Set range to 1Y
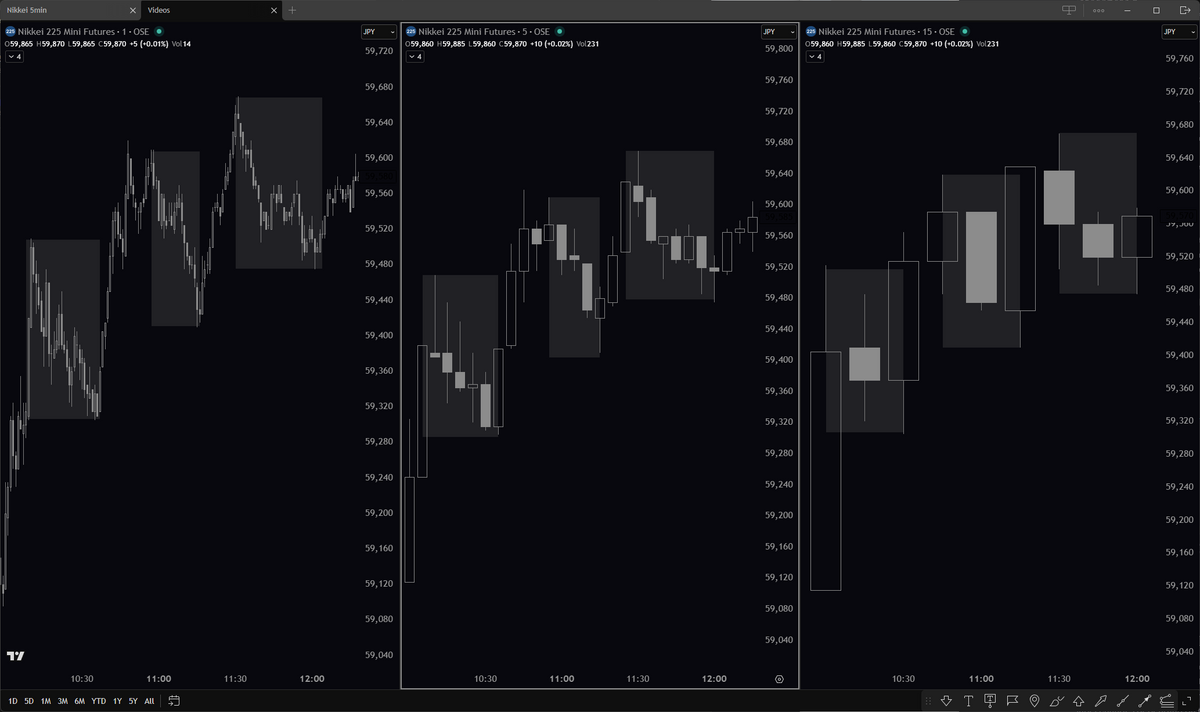Image resolution: width=1200 pixels, height=712 pixels. [117, 701]
